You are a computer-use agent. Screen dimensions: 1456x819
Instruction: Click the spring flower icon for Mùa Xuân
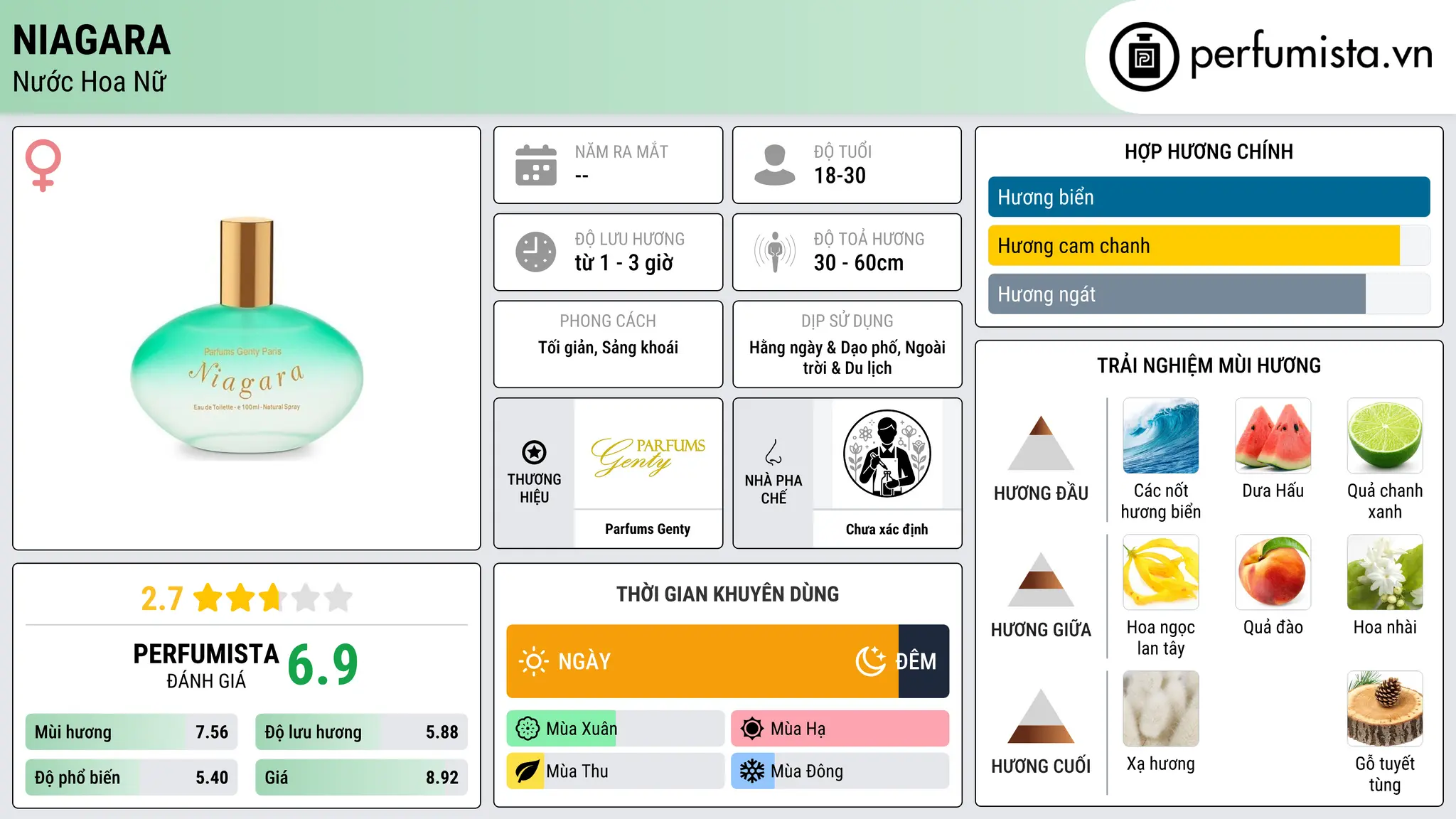coord(528,729)
